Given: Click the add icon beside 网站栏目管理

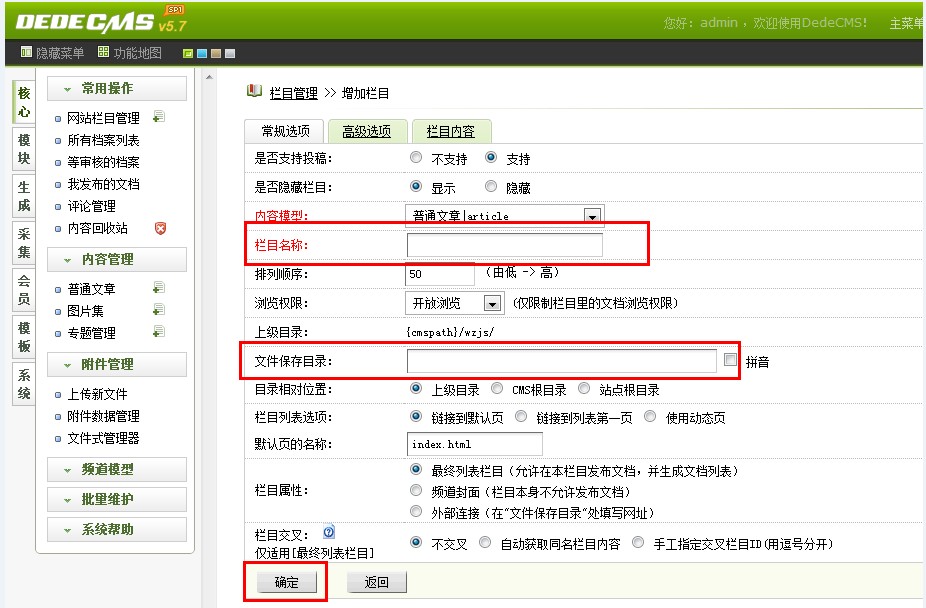Looking at the screenshot, I should pos(159,117).
